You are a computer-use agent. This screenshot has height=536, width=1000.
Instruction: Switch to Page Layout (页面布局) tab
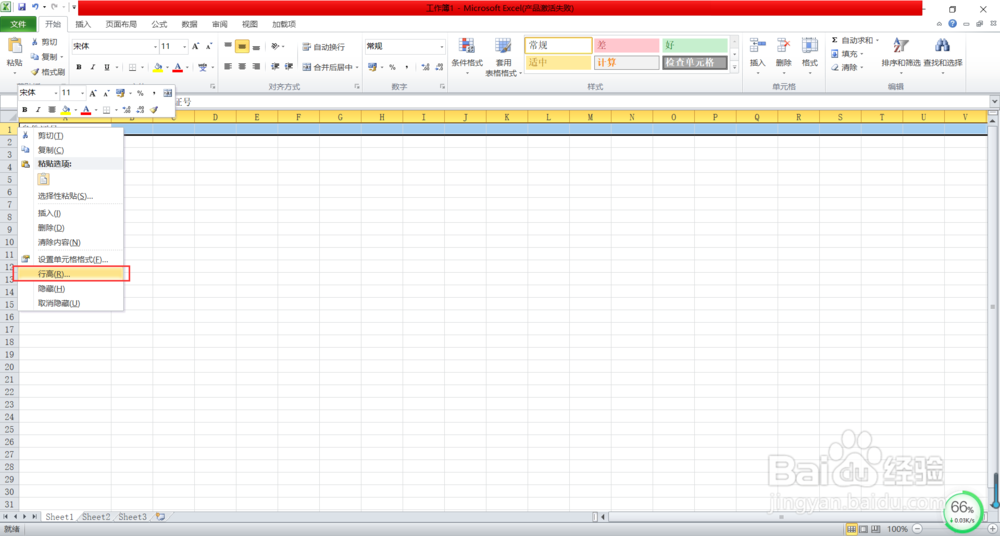pos(121,24)
